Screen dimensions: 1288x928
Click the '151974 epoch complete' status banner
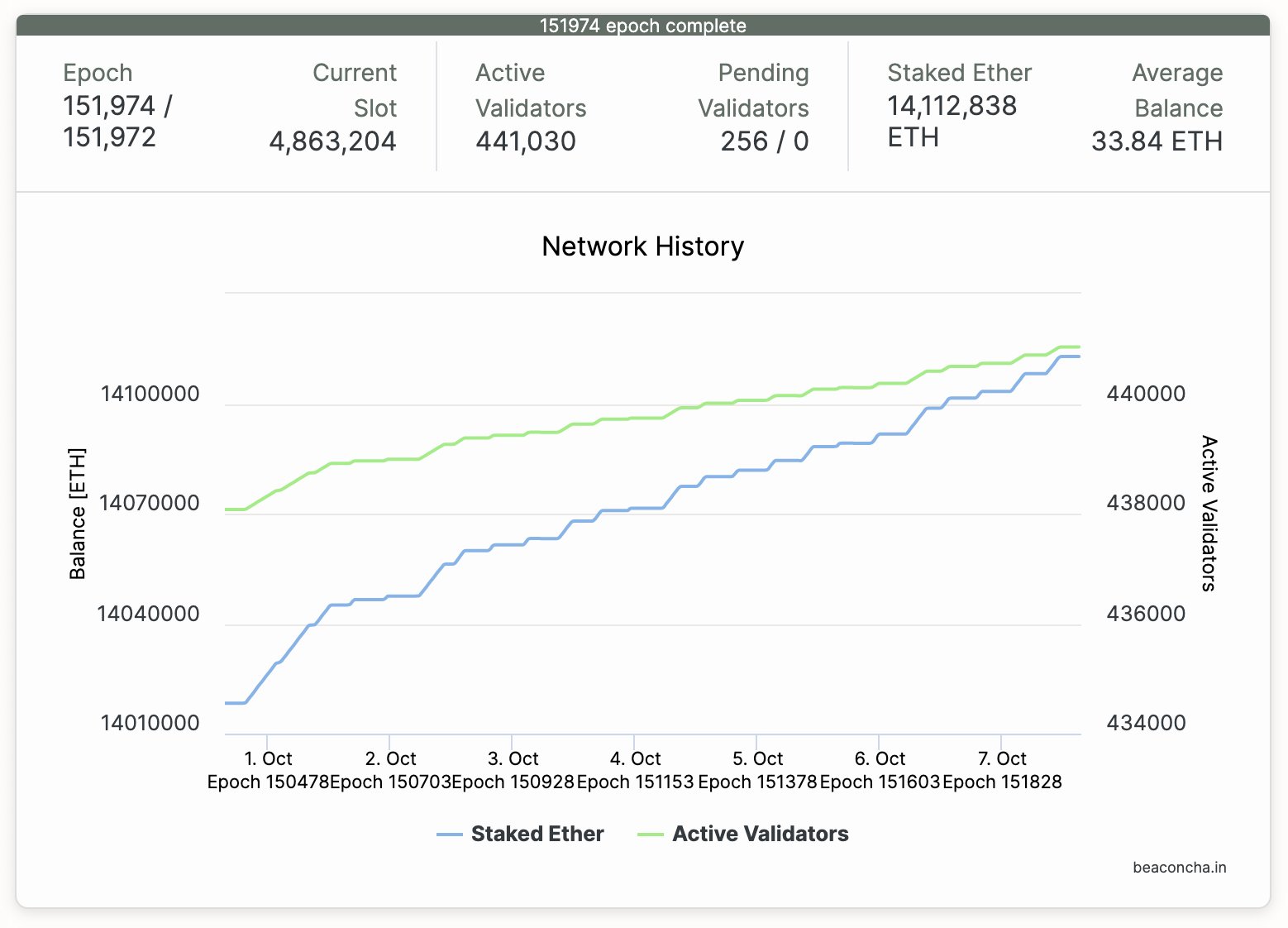point(642,26)
